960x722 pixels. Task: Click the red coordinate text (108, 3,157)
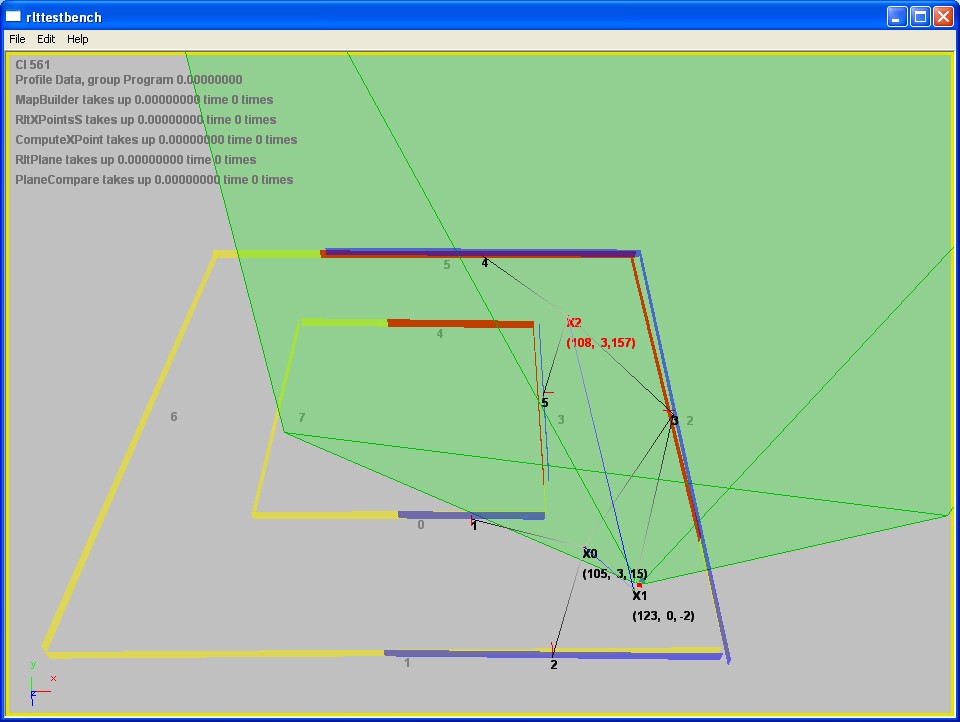tap(601, 343)
